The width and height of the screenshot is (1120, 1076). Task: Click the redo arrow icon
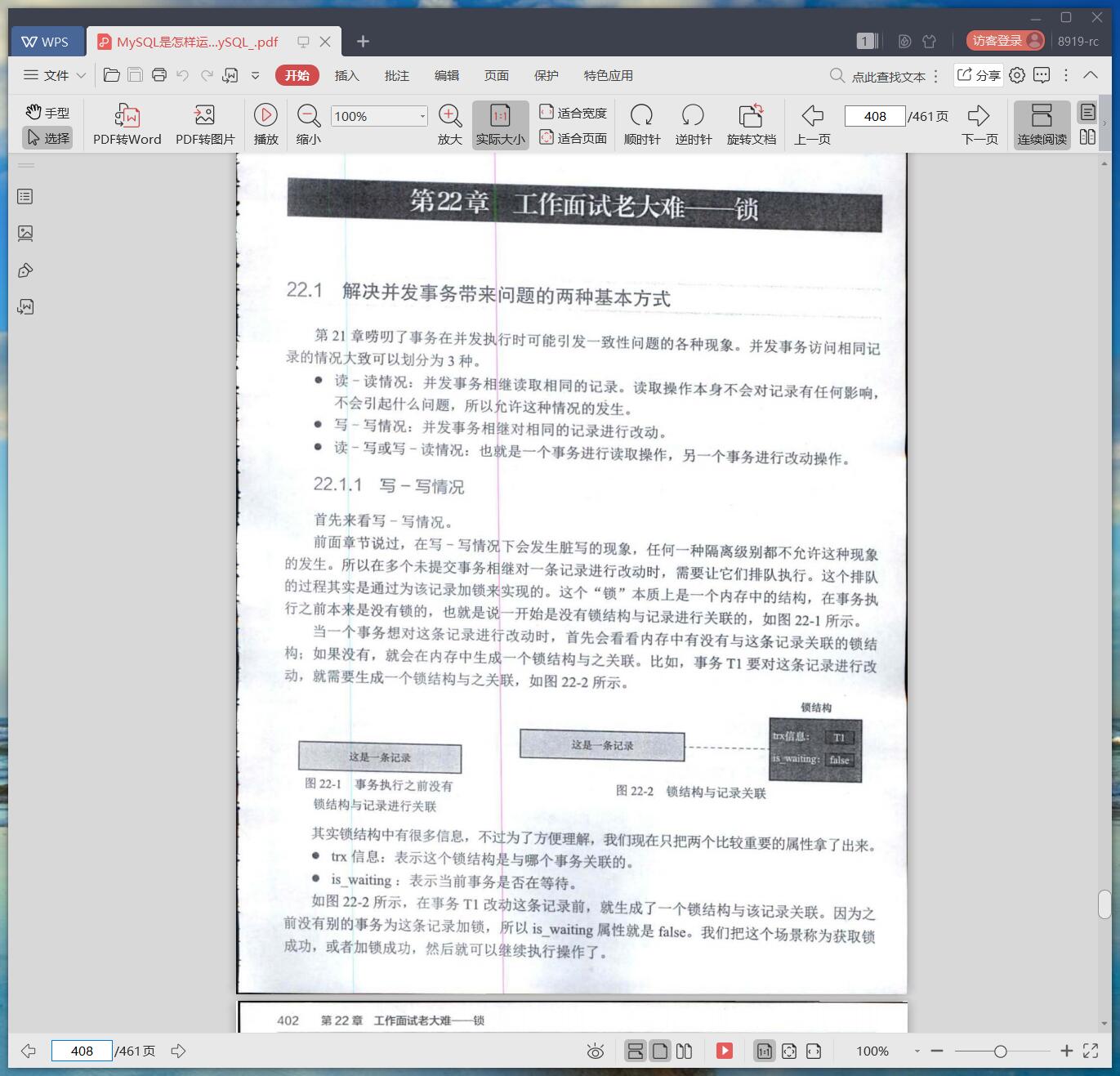pos(207,75)
